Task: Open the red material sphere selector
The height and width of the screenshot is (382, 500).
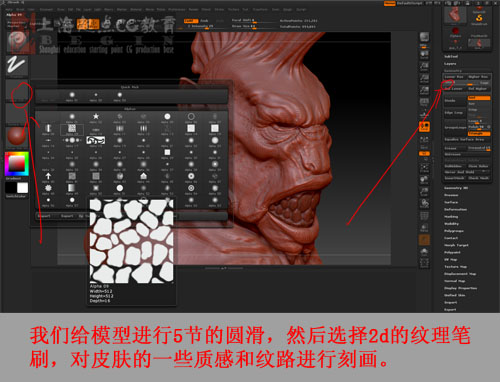Action: click(x=17, y=136)
